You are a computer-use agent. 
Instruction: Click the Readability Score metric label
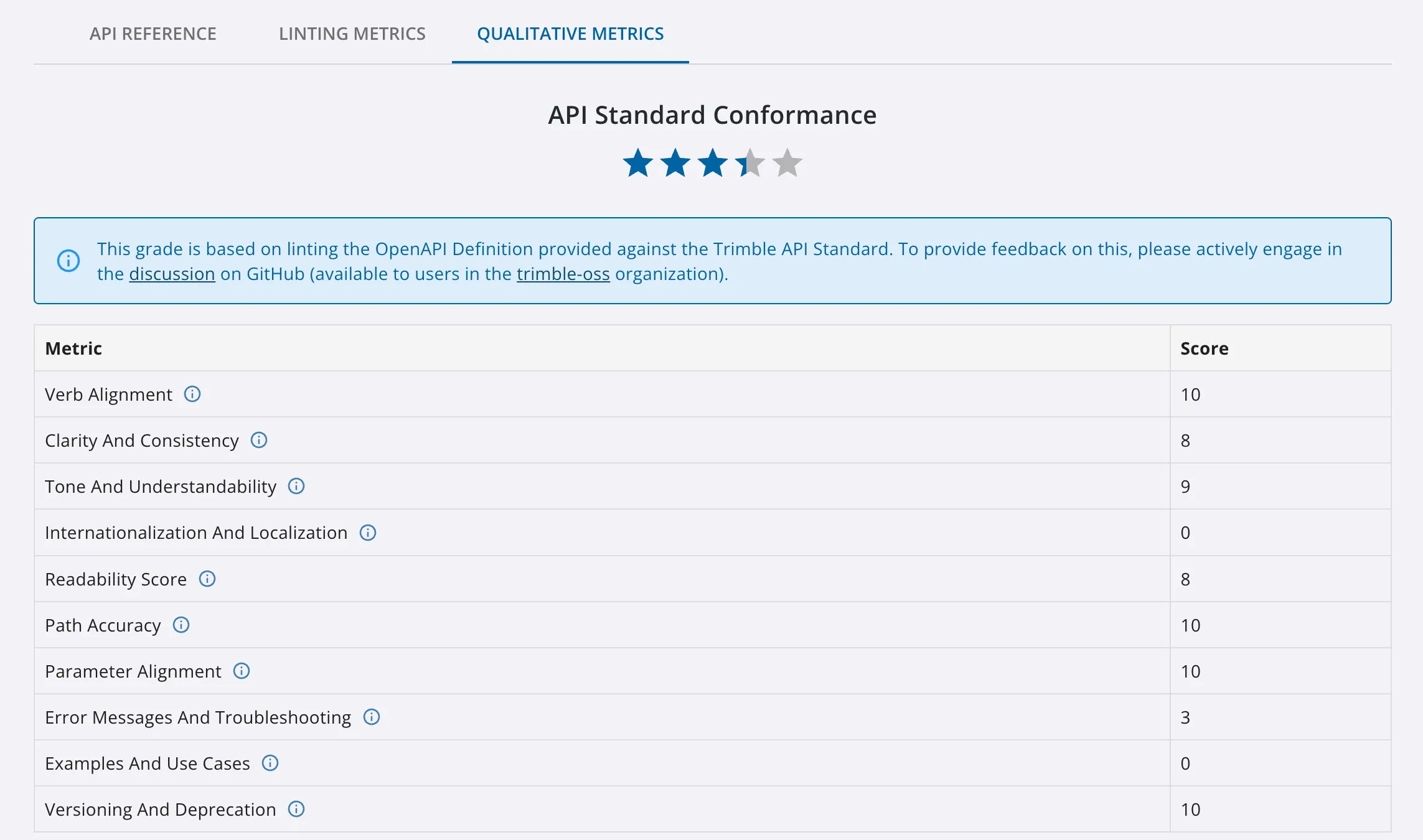coord(116,579)
